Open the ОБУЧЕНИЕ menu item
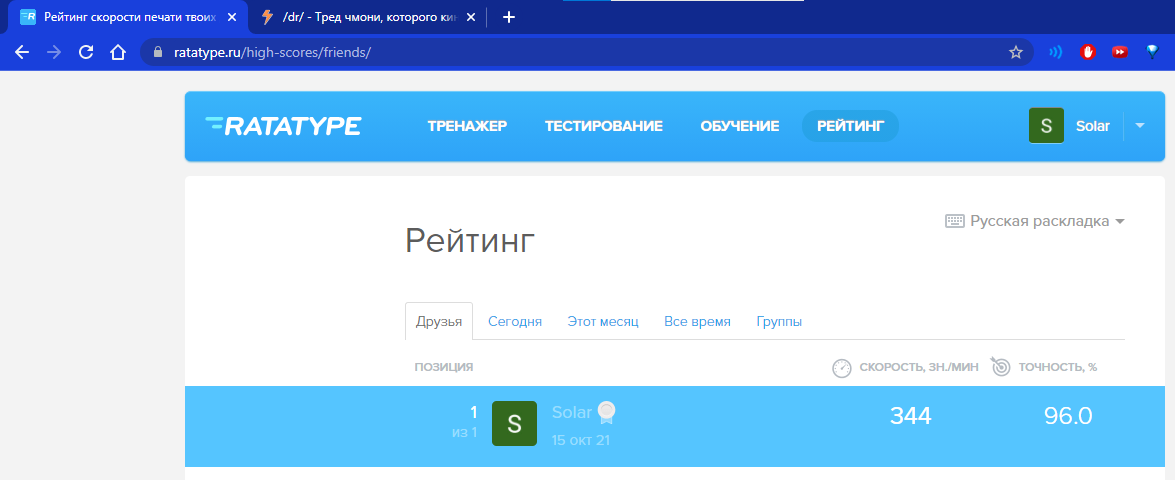Image resolution: width=1175 pixels, height=480 pixels. tap(740, 126)
